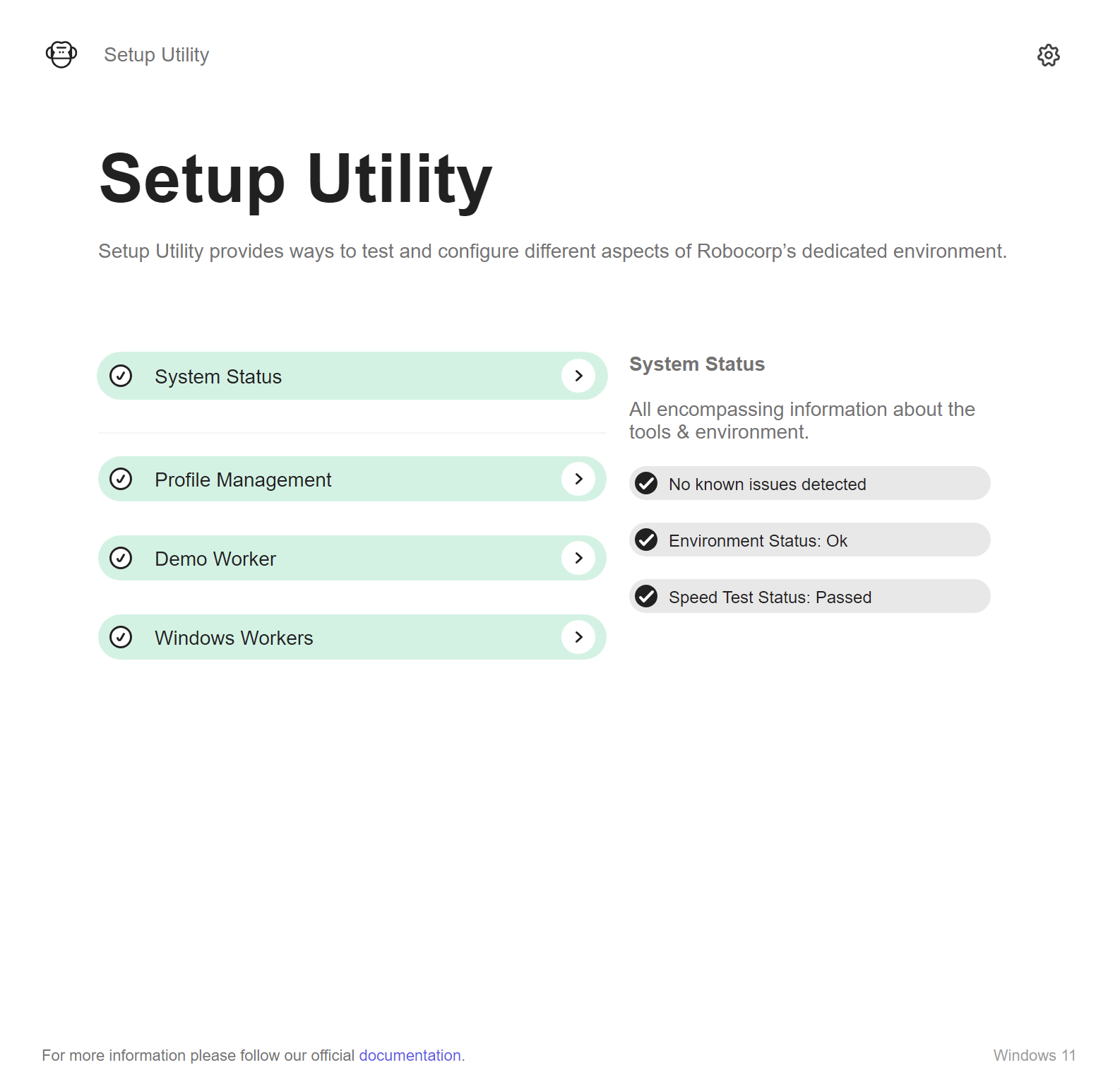This screenshot has height=1089, width=1120.
Task: Click the check circle icon beside Demo Worker
Action: [121, 558]
